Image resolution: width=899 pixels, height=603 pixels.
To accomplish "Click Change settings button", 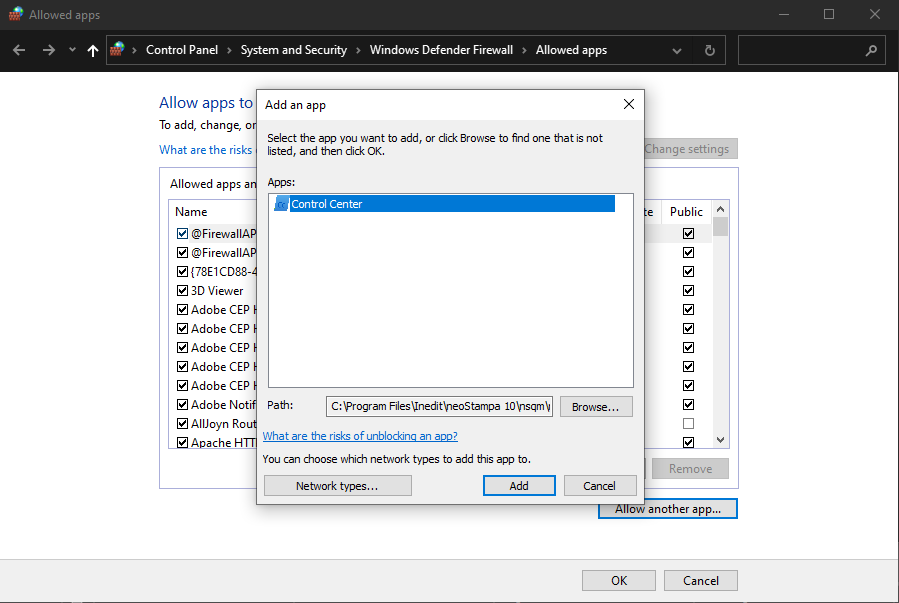I will click(690, 149).
